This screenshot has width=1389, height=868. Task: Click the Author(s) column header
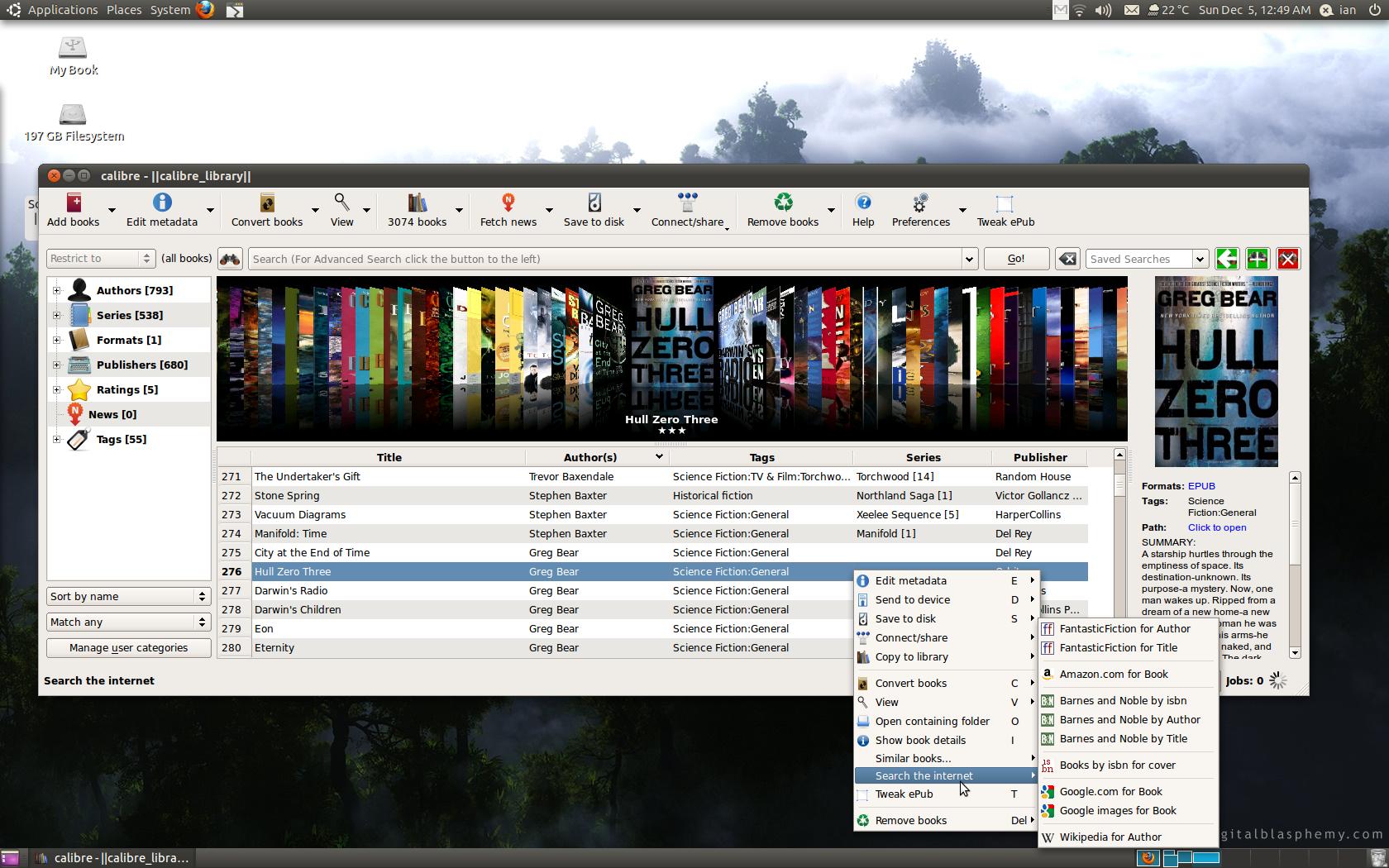pos(597,457)
